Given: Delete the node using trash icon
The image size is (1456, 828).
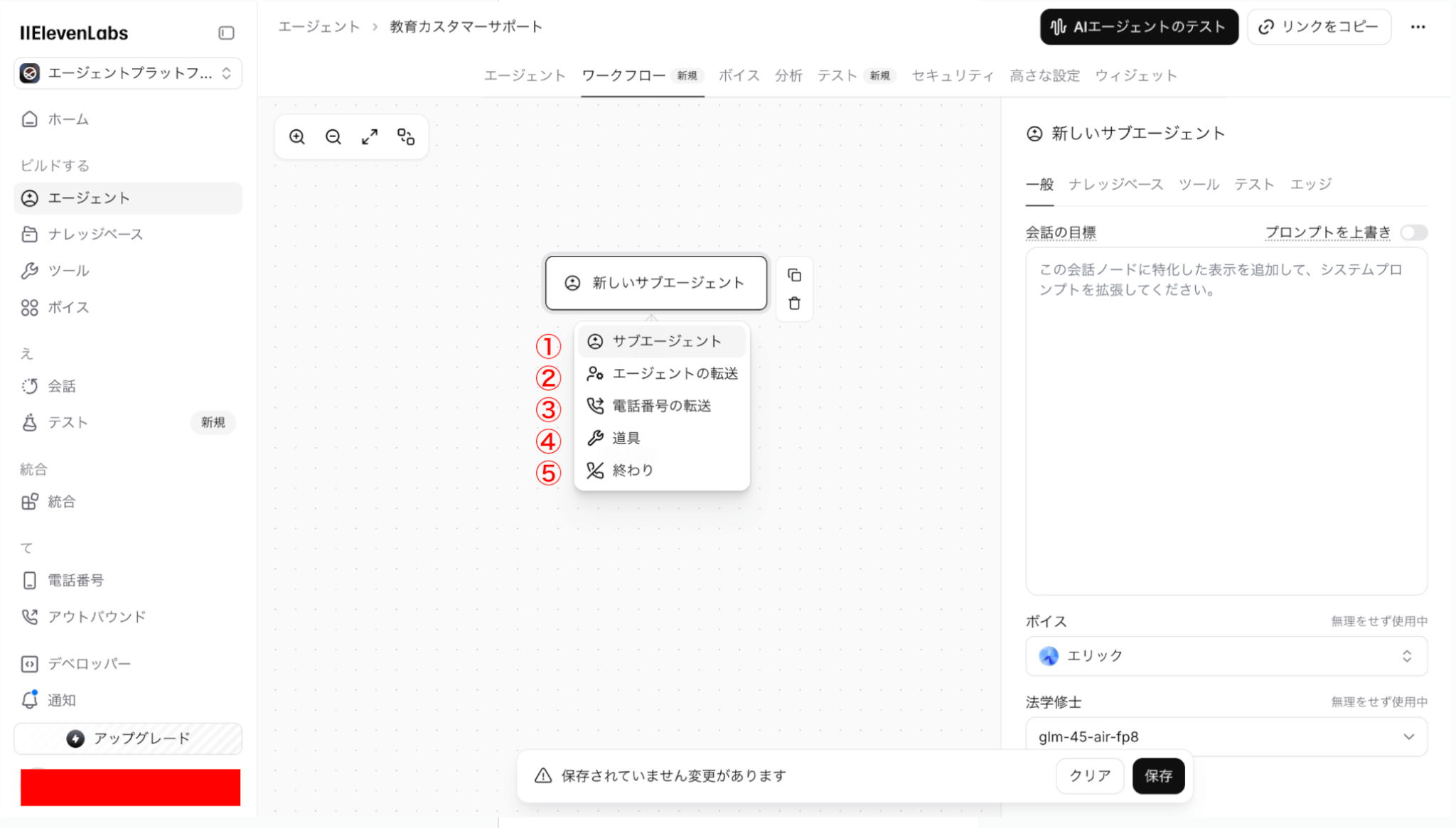Looking at the screenshot, I should 794,303.
